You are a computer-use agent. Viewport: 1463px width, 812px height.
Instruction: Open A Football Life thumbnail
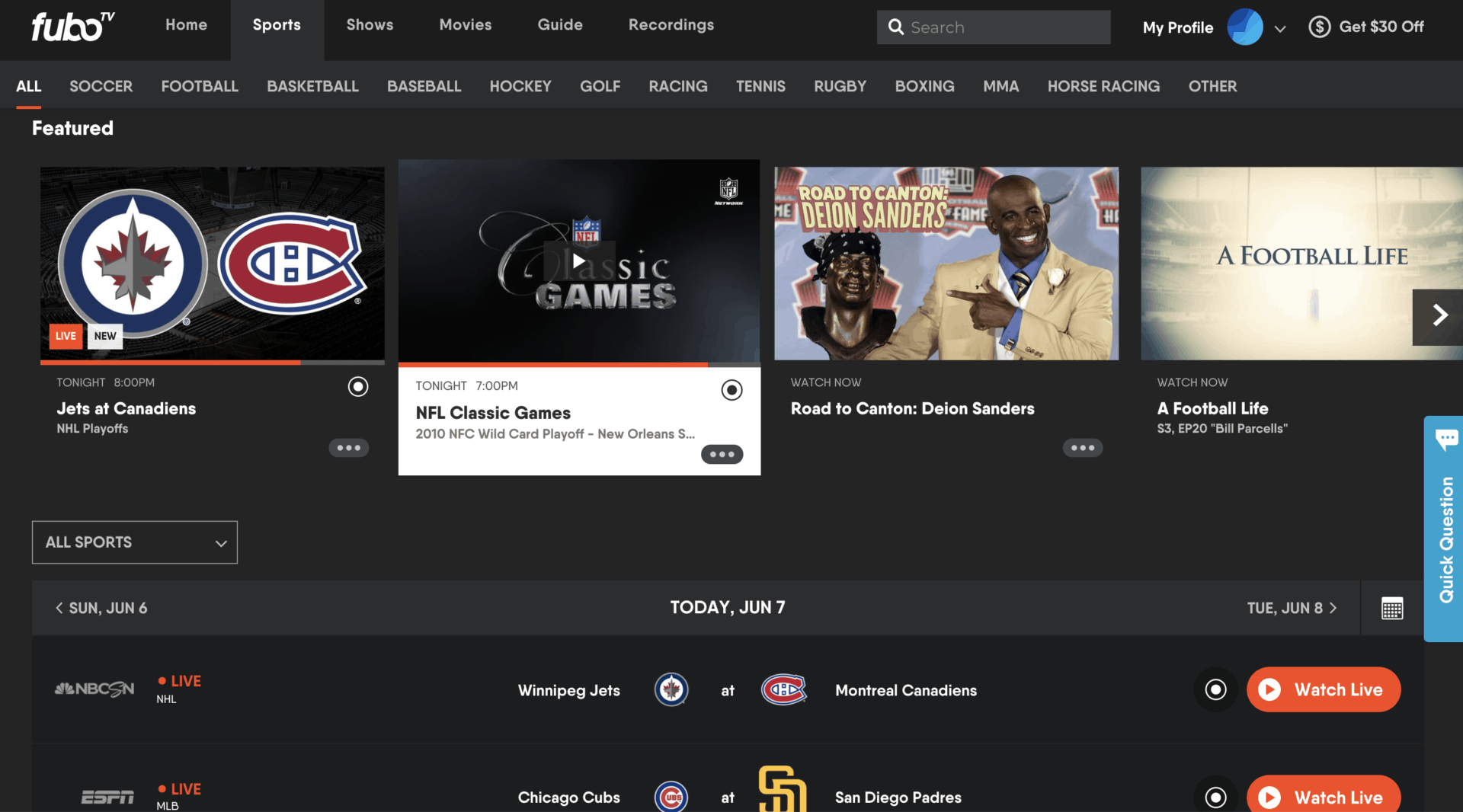pos(1301,264)
